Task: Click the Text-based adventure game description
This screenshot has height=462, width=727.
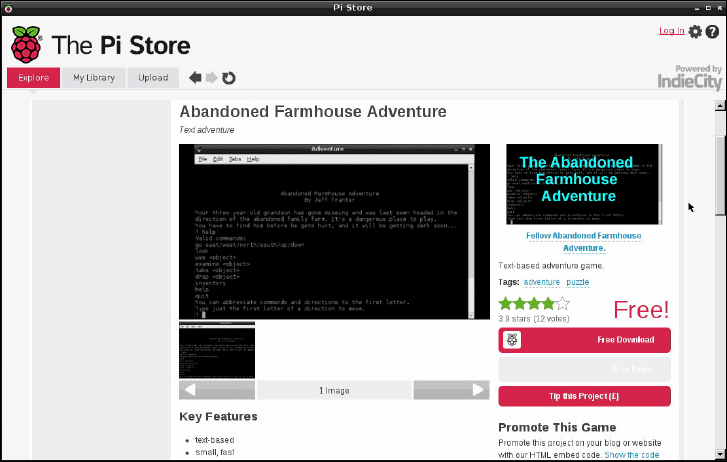Action: pyautogui.click(x=551, y=266)
